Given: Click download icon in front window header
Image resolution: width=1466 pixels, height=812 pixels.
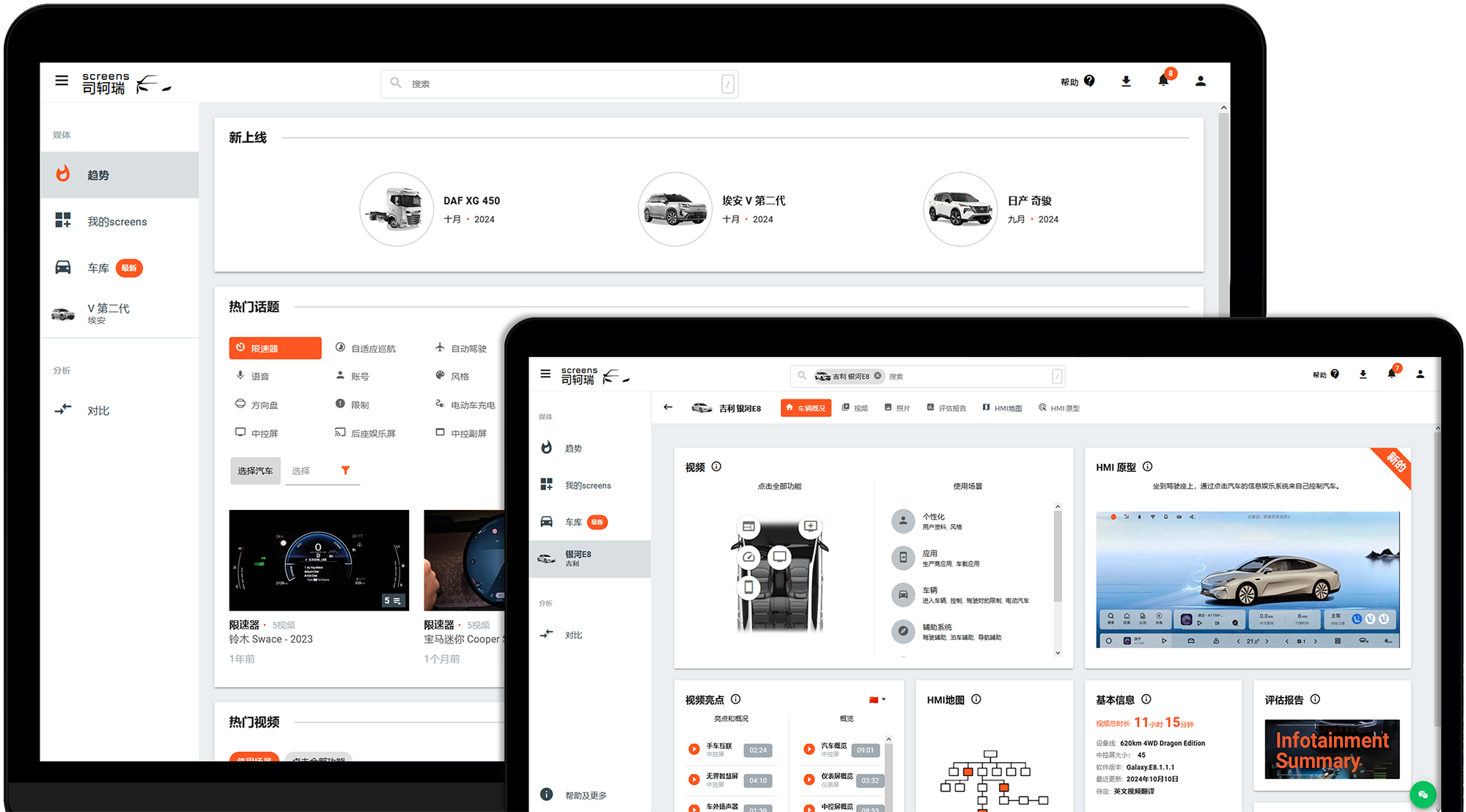Looking at the screenshot, I should coord(1363,374).
